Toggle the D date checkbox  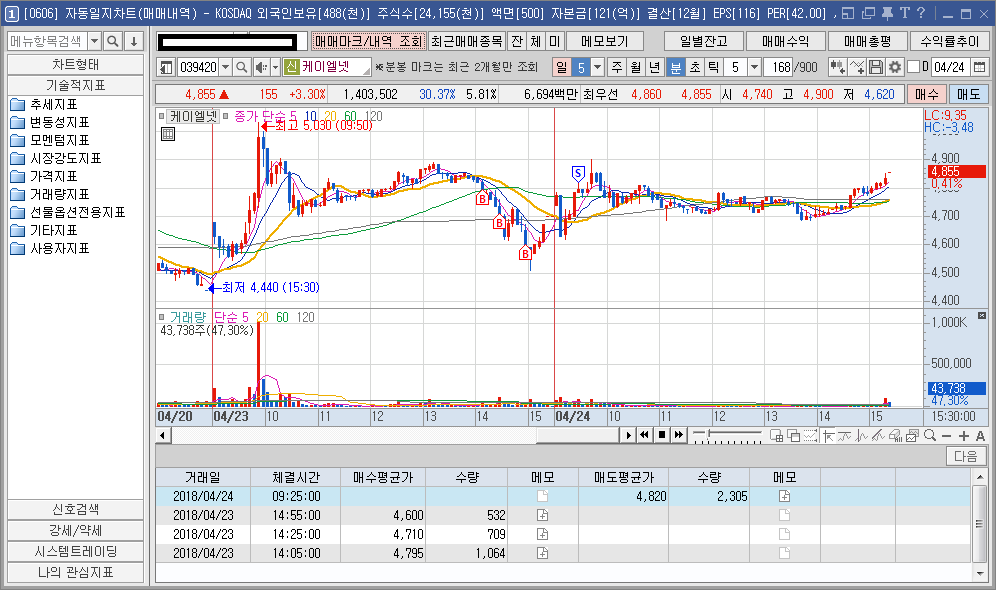click(913, 67)
